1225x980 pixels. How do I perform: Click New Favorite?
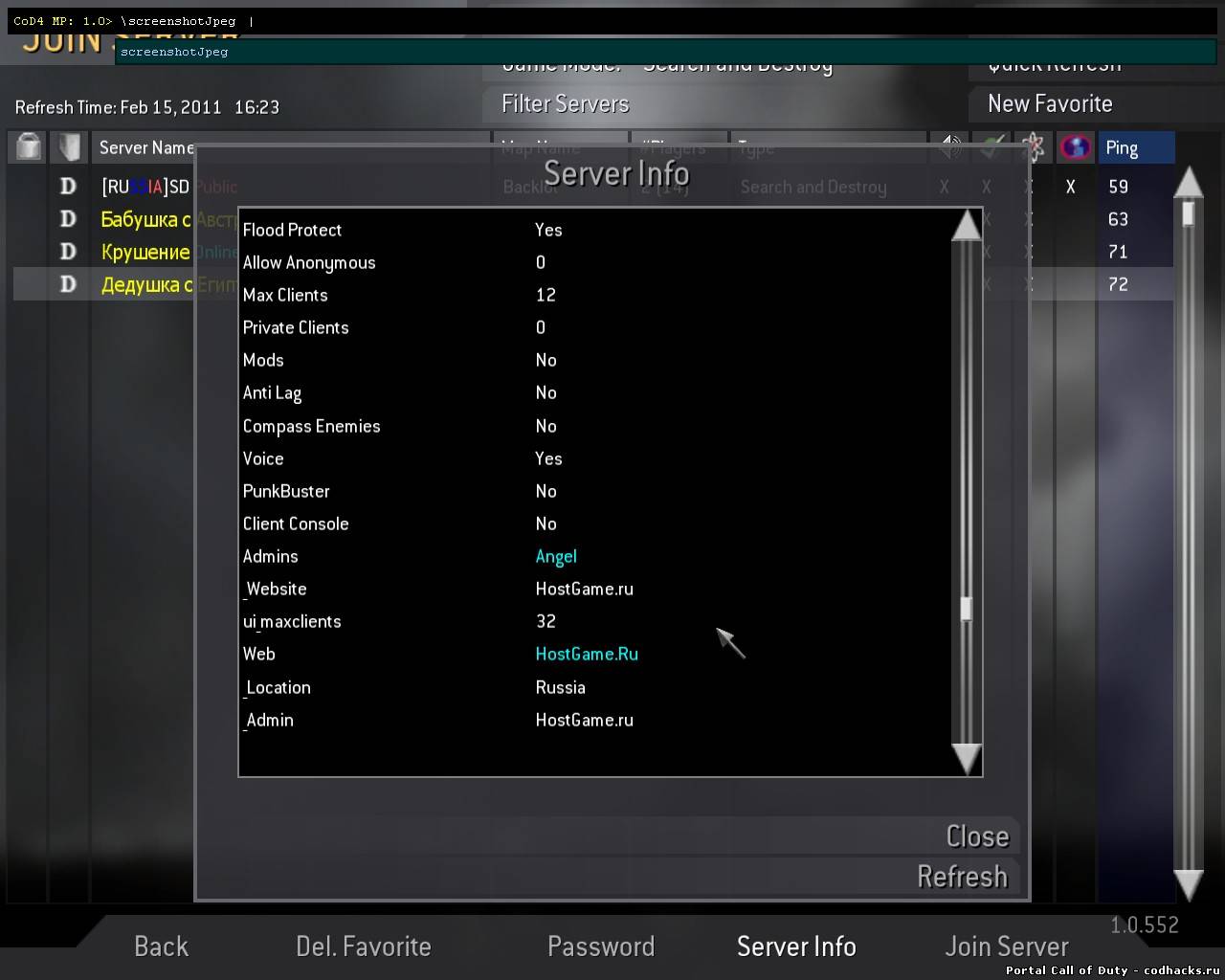1050,103
